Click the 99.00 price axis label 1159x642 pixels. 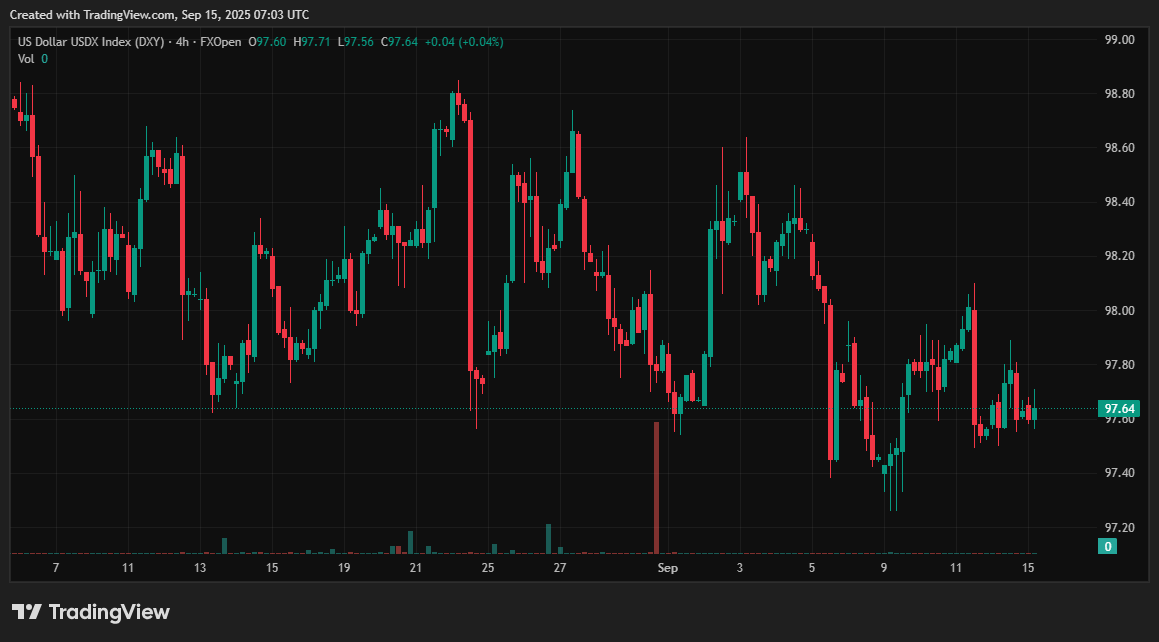tap(1119, 40)
